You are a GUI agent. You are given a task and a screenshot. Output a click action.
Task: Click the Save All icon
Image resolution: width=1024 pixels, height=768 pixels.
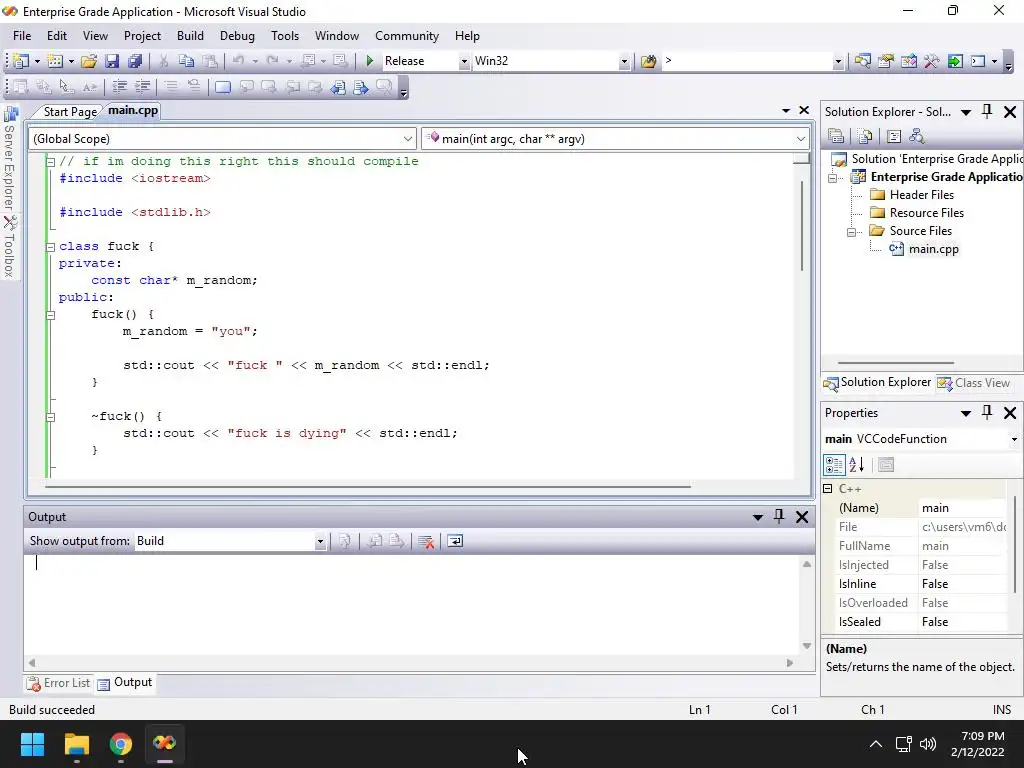[135, 61]
